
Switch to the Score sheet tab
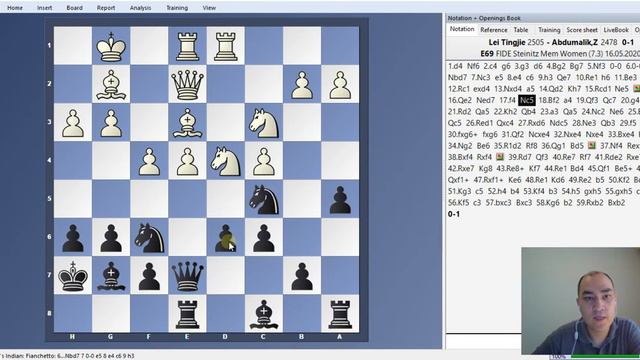pos(582,30)
